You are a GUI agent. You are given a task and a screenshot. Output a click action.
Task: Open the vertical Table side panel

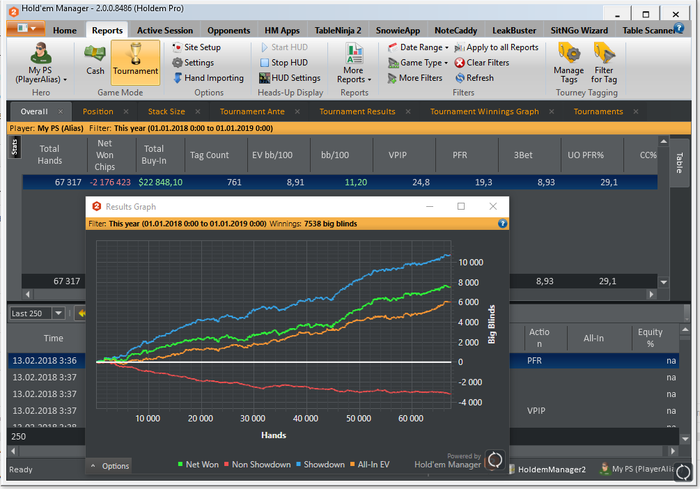coord(679,163)
